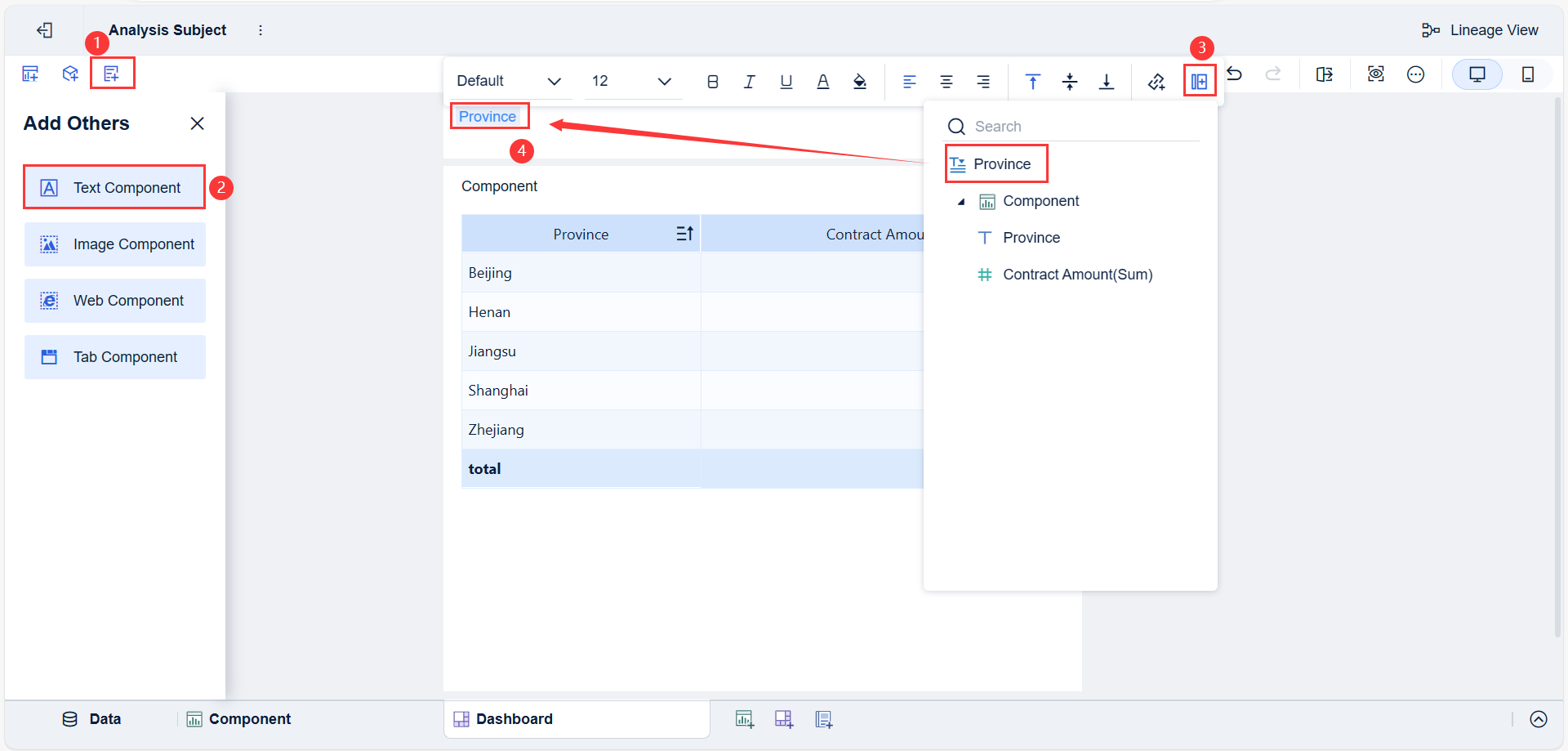The width and height of the screenshot is (1568, 751).
Task: Click the insert field icon in toolbar
Action: [1200, 81]
